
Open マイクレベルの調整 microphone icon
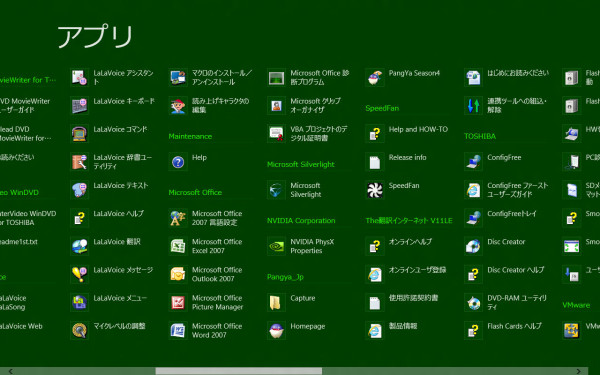80,331
